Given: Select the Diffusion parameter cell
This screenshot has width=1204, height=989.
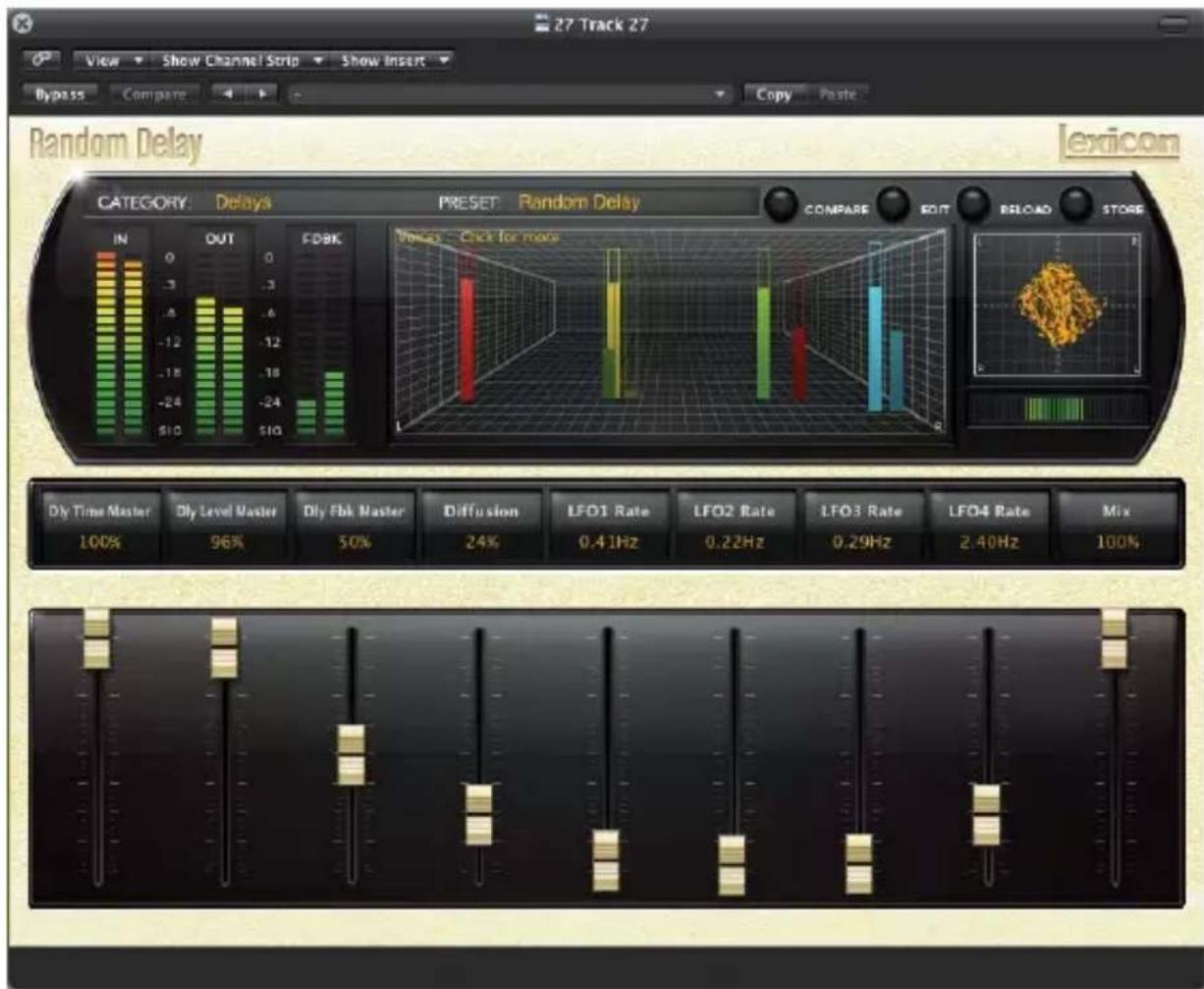Looking at the screenshot, I should click(479, 529).
